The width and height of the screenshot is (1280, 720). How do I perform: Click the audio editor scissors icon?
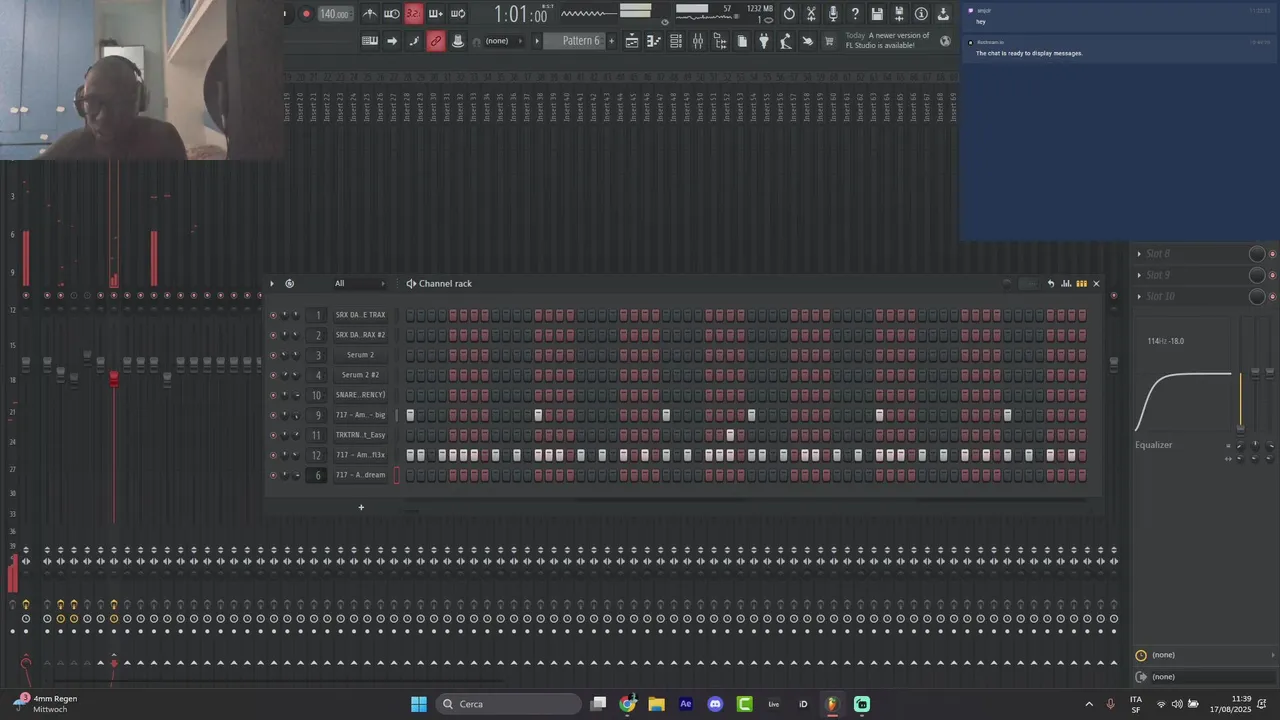pyautogui.click(x=811, y=14)
